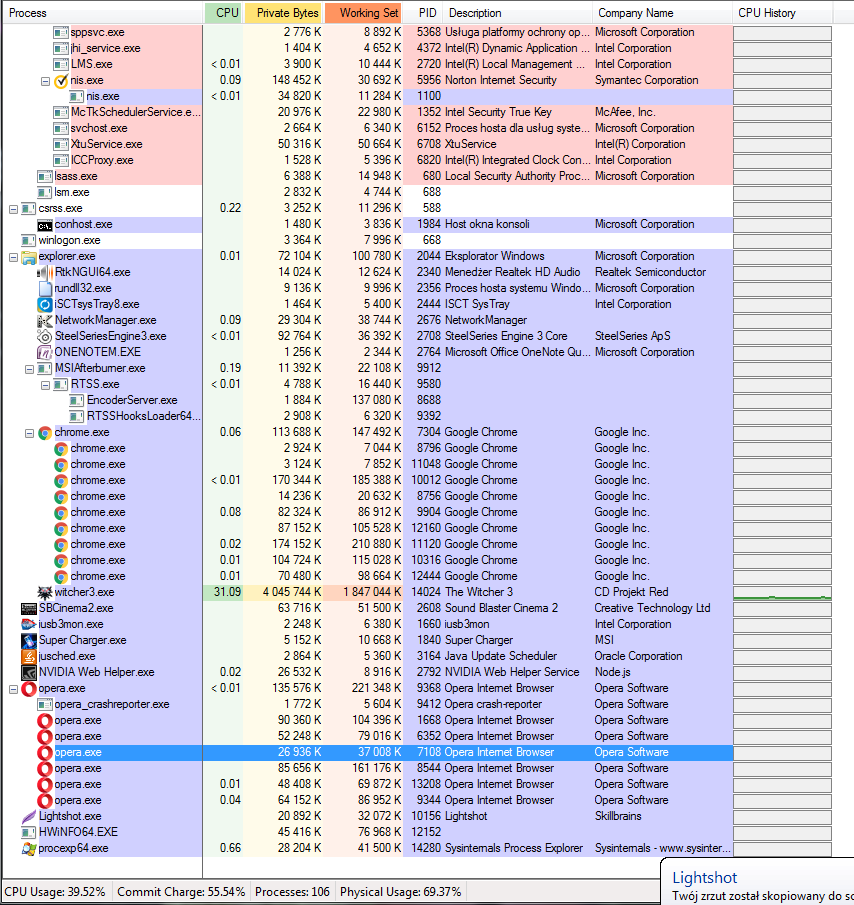Click the purple ONENOTEM.EXE OneNote icon

45,352
